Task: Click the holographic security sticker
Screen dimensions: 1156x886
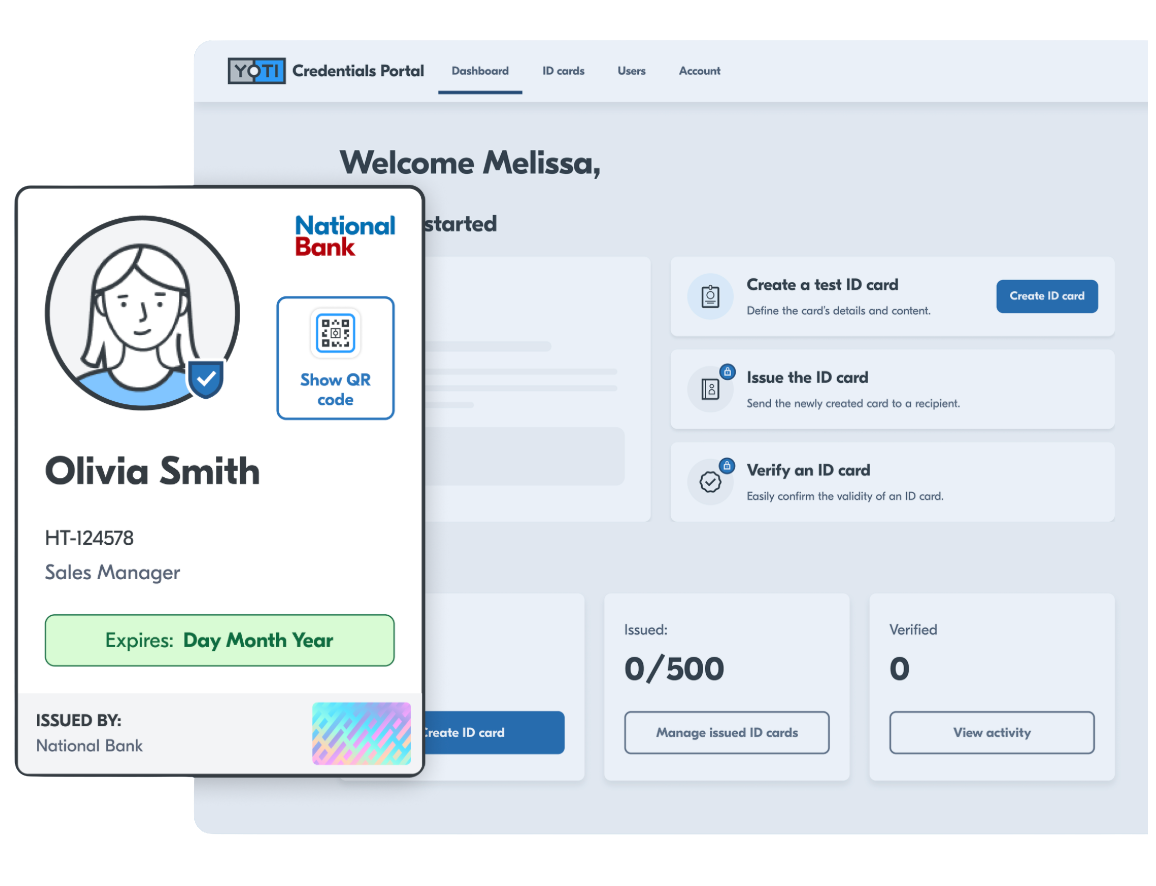Action: (x=361, y=733)
